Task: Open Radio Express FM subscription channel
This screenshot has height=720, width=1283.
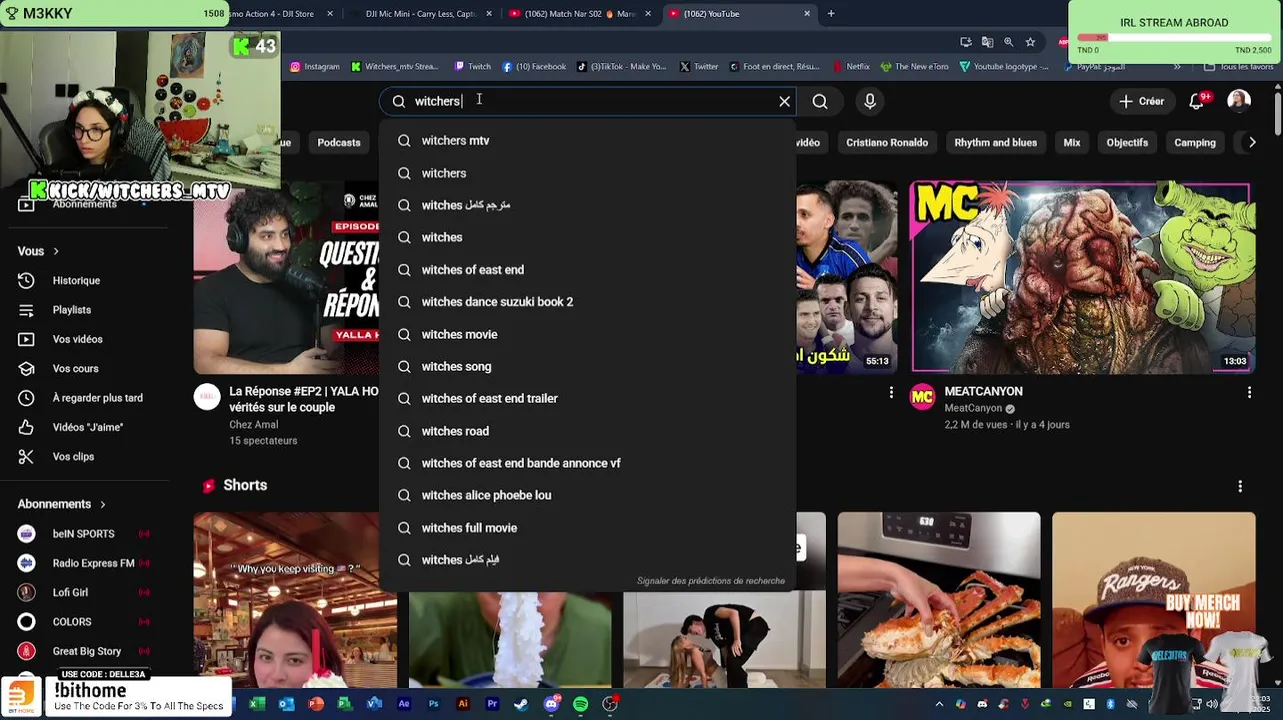Action: (93, 563)
